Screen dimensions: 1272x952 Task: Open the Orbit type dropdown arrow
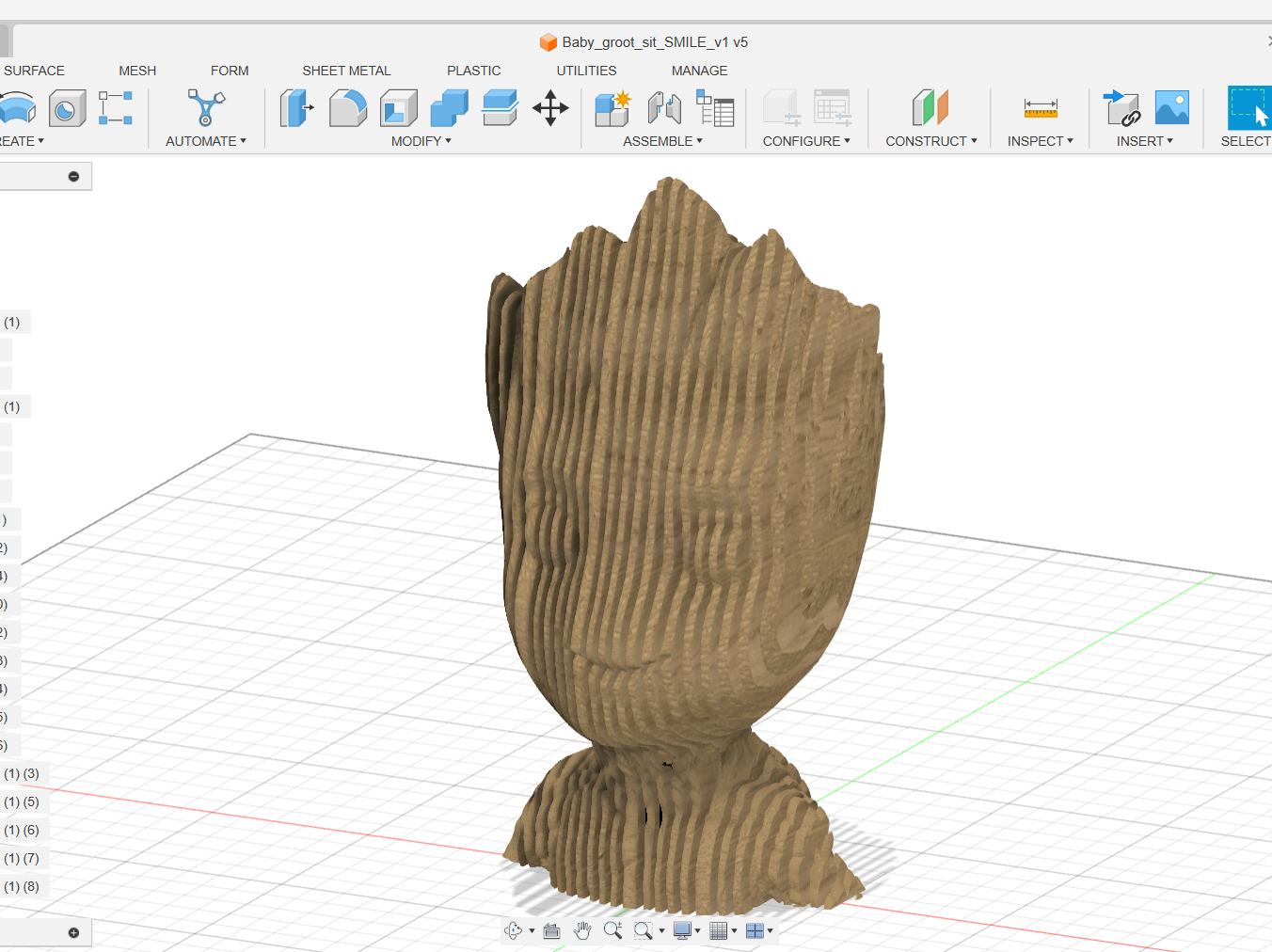pyautogui.click(x=532, y=931)
